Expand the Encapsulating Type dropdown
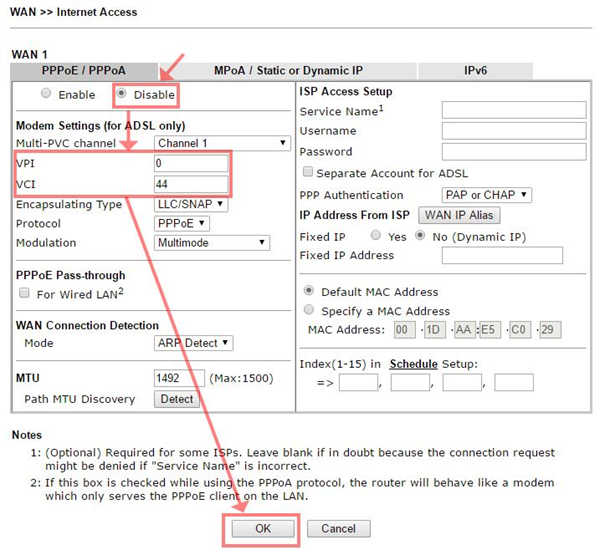 (x=191, y=204)
